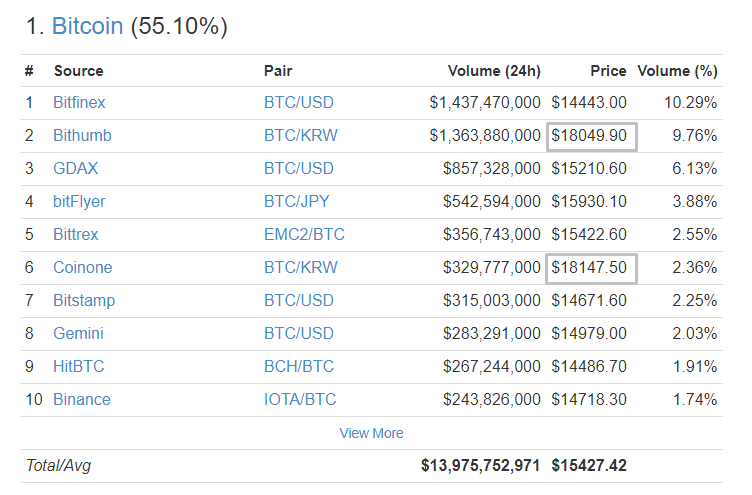Expand the list with View More
Screen dimensions: 752x495
[x=372, y=433]
